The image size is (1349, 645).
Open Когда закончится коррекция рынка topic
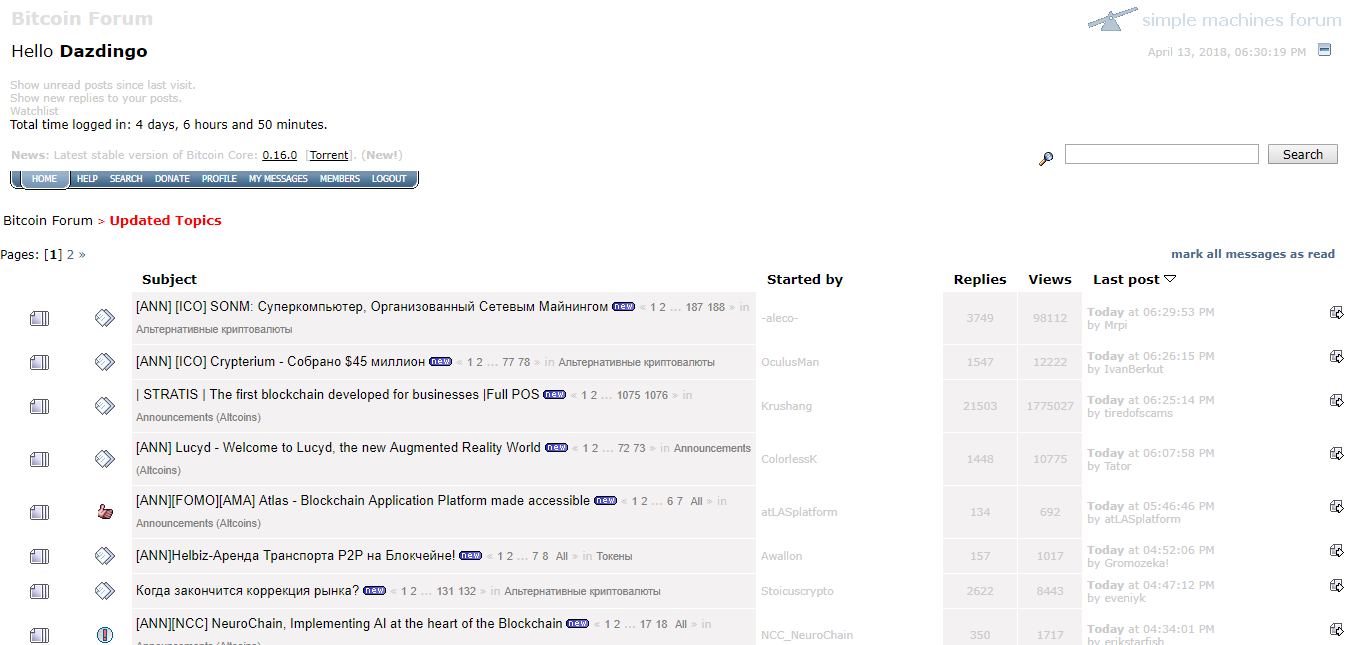point(247,591)
